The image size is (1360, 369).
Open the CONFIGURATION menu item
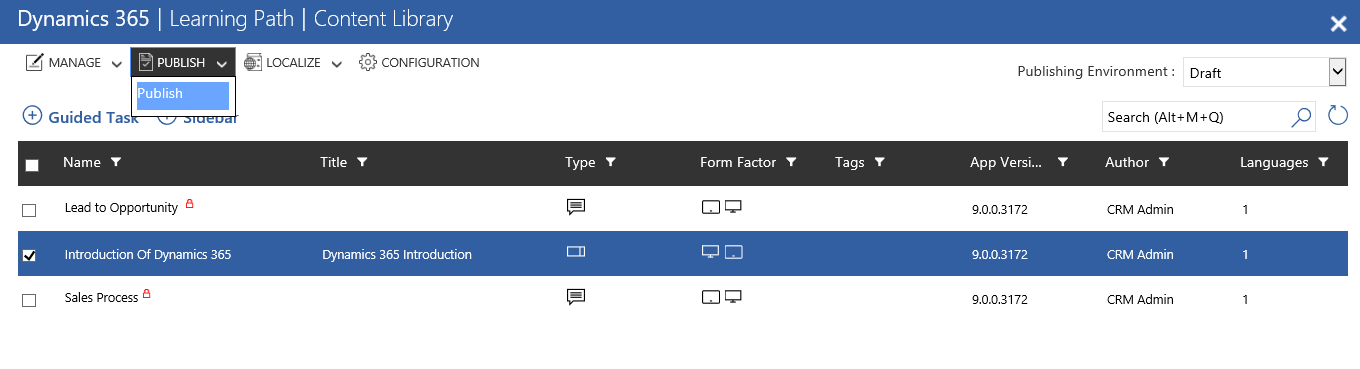(419, 62)
